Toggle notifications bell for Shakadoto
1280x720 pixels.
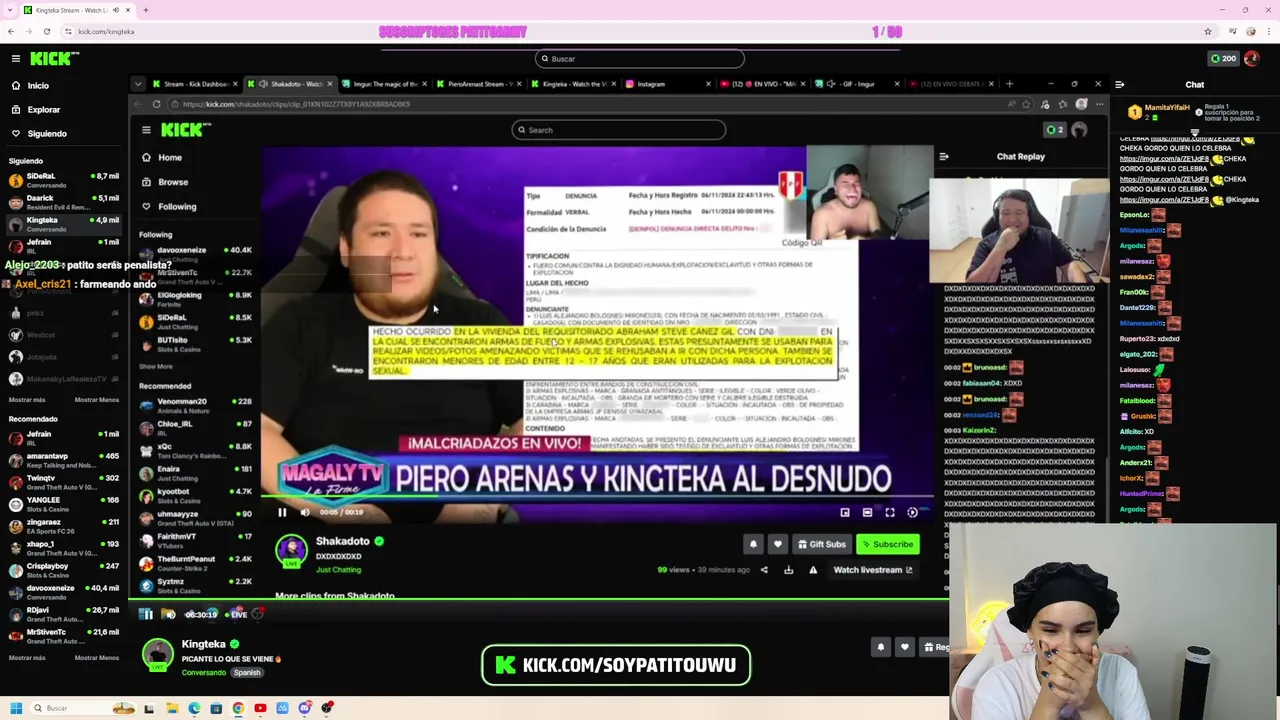(x=753, y=545)
